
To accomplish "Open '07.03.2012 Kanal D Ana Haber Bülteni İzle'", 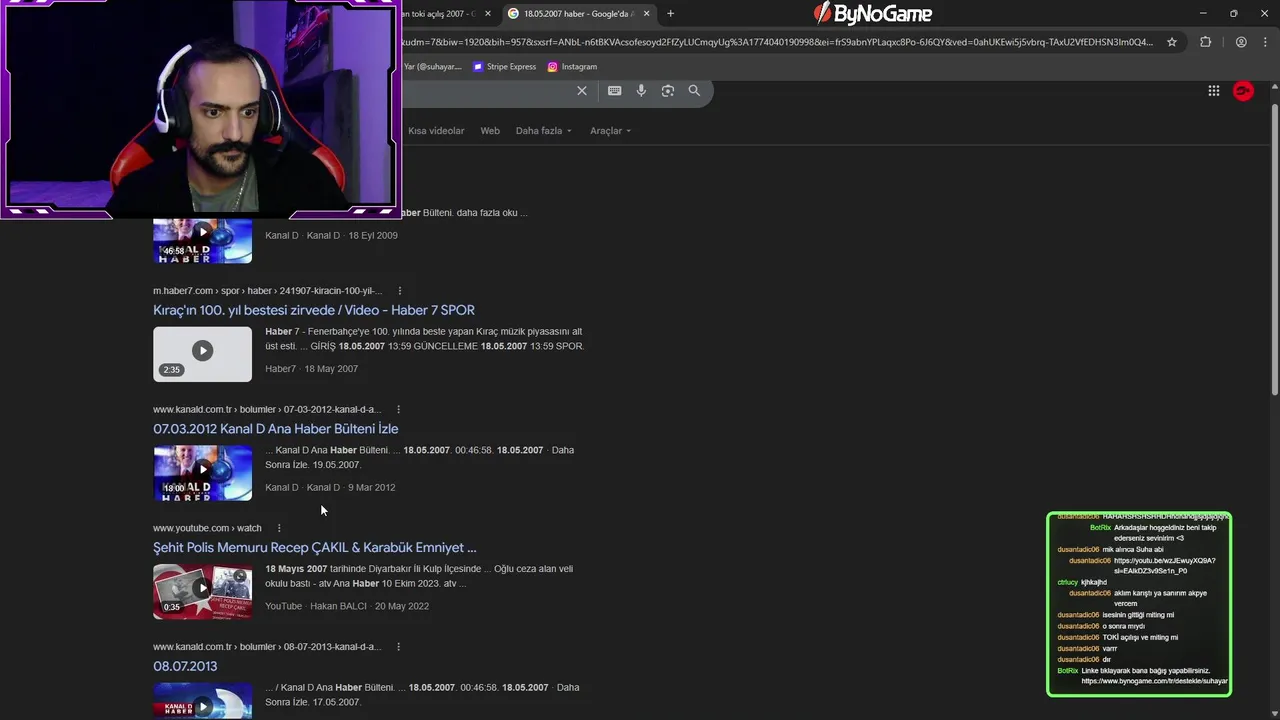I will [276, 429].
